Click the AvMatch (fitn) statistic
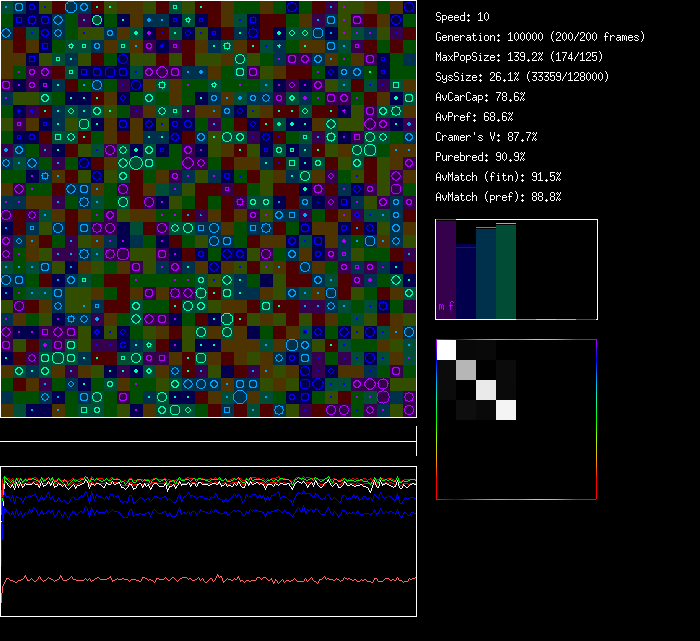This screenshot has height=641, width=700. (x=498, y=177)
